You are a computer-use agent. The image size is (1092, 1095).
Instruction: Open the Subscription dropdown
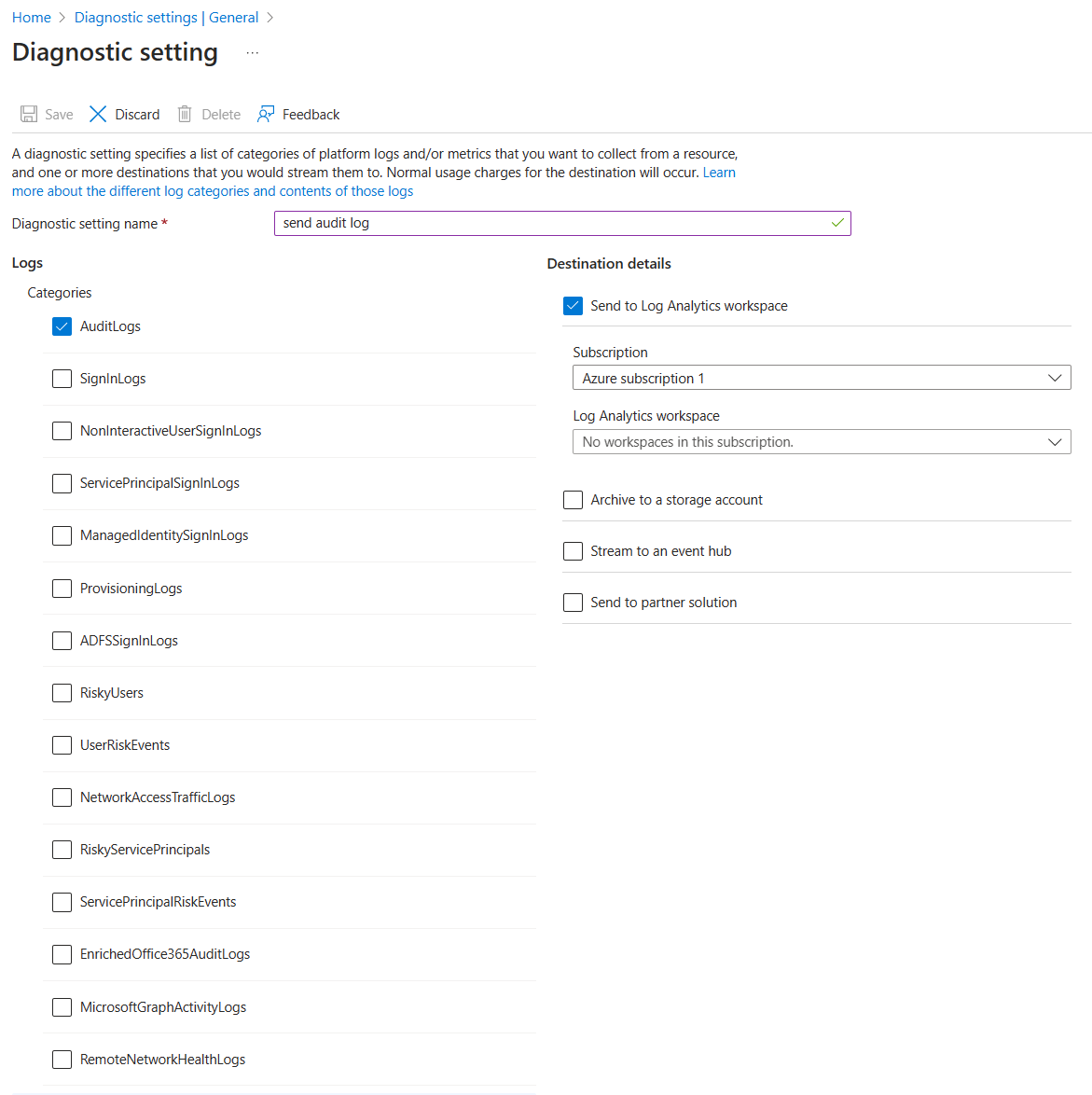tap(822, 378)
